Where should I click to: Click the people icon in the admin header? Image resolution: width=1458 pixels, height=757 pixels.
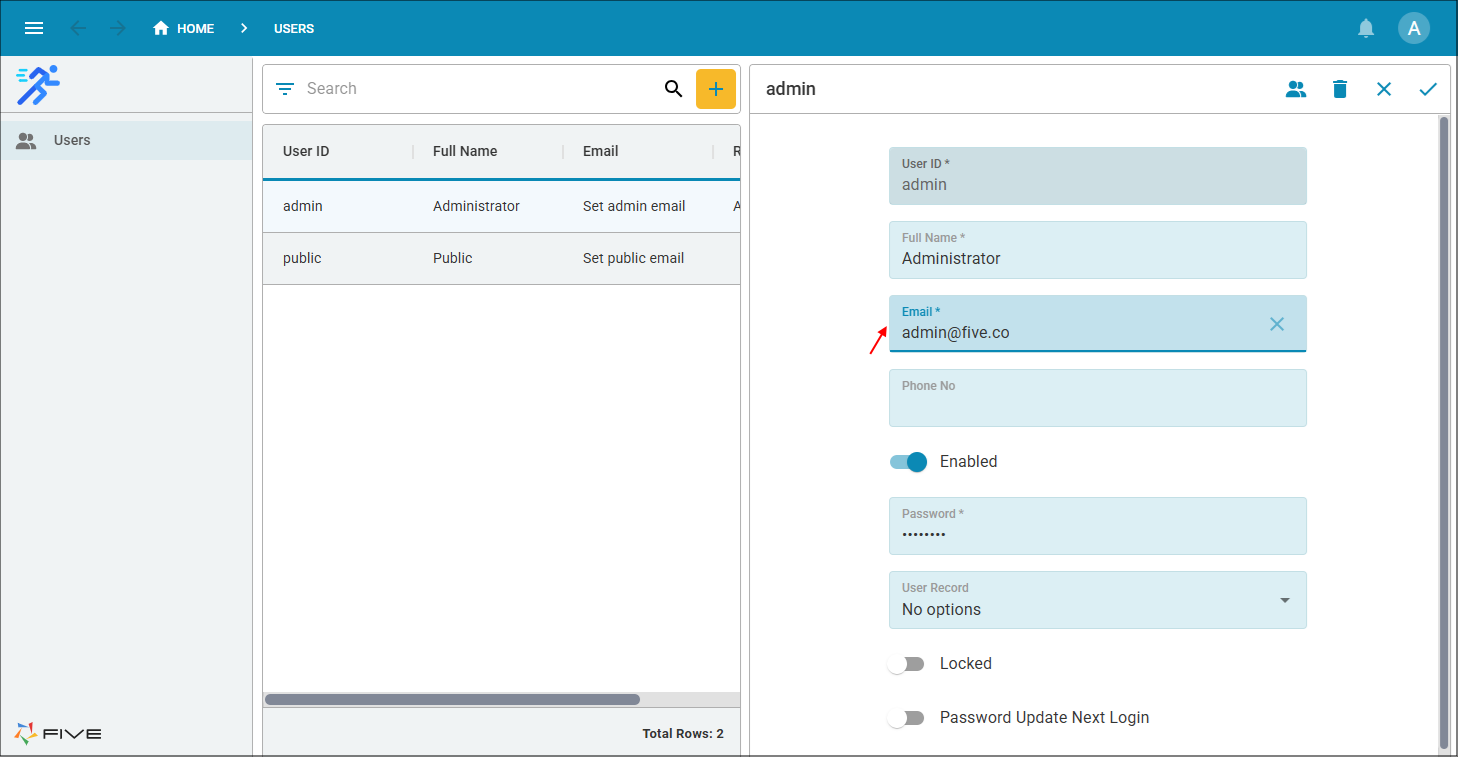[1296, 89]
